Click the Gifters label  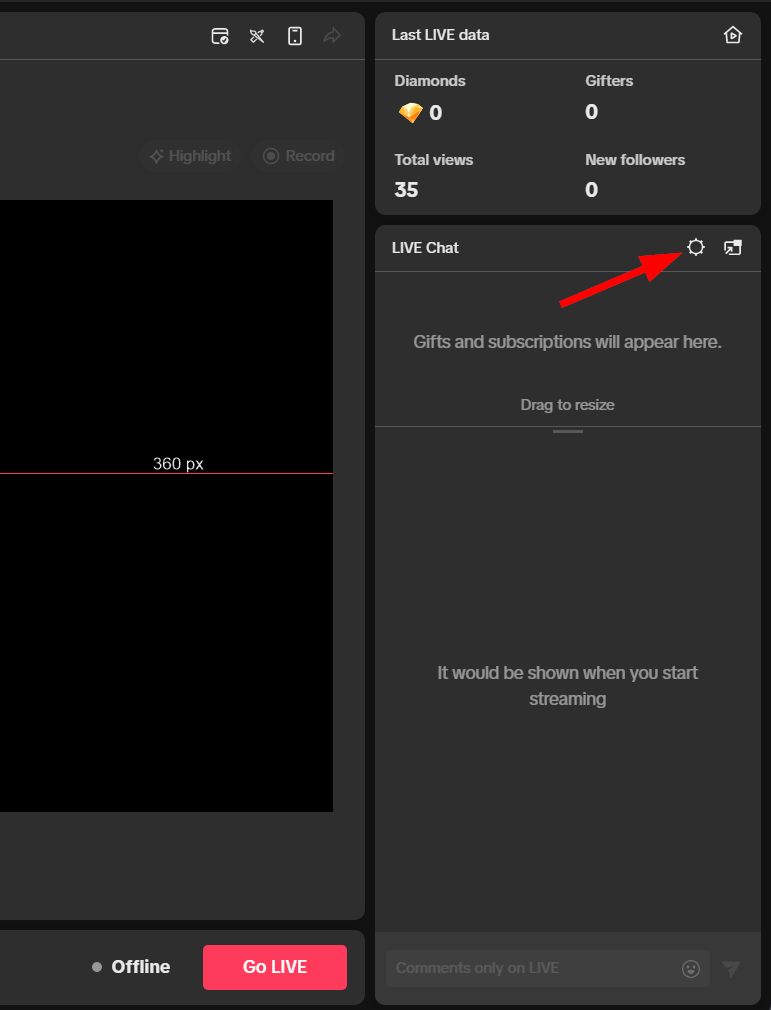[609, 81]
